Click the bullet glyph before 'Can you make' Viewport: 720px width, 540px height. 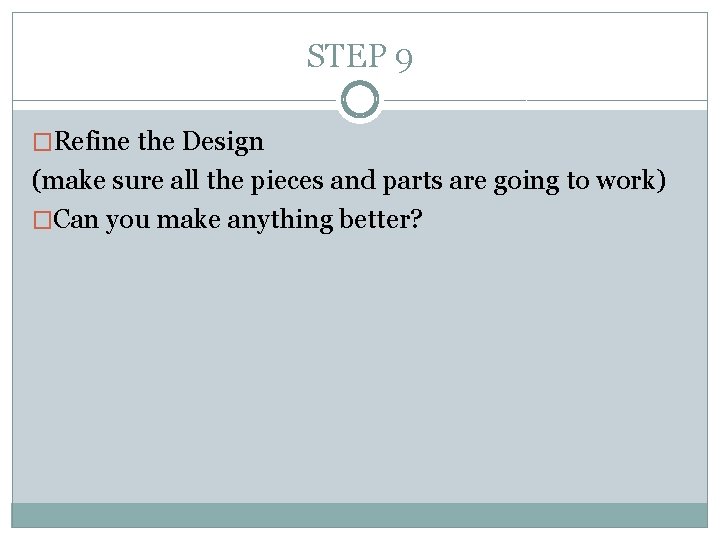40,220
